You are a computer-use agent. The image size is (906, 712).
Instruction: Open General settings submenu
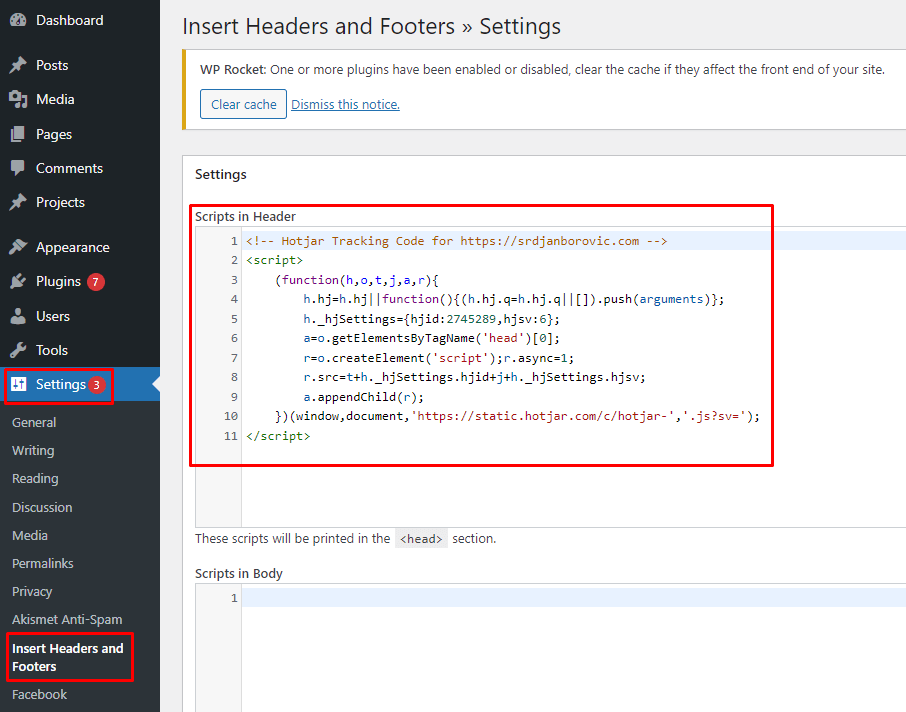pos(34,422)
